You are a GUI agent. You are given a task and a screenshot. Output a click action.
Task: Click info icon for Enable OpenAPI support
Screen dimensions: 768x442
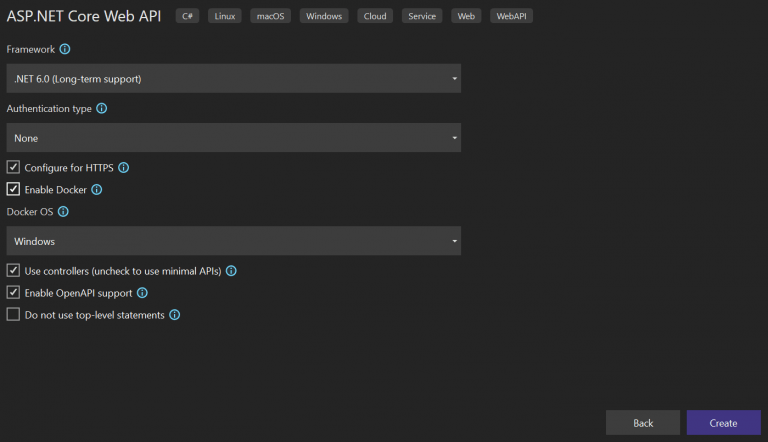coord(142,293)
